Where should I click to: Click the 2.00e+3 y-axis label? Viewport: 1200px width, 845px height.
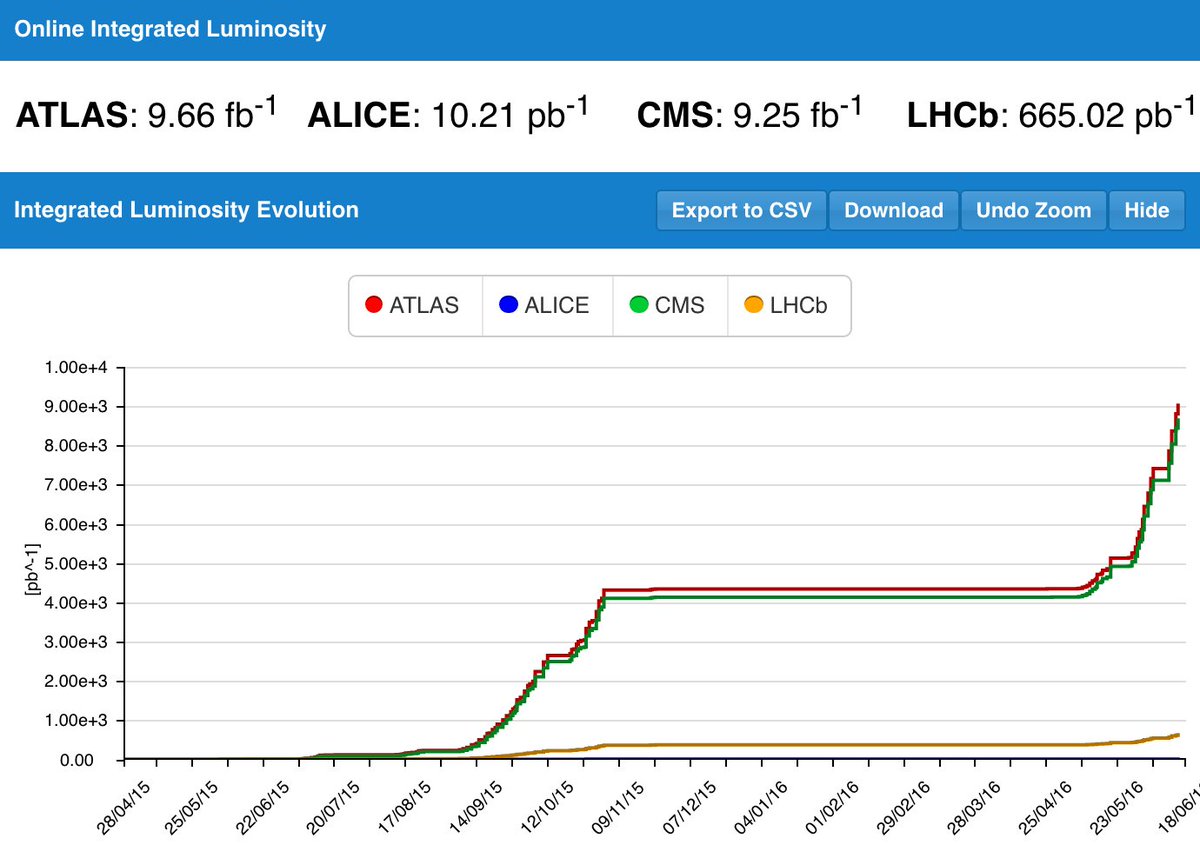tap(75, 682)
